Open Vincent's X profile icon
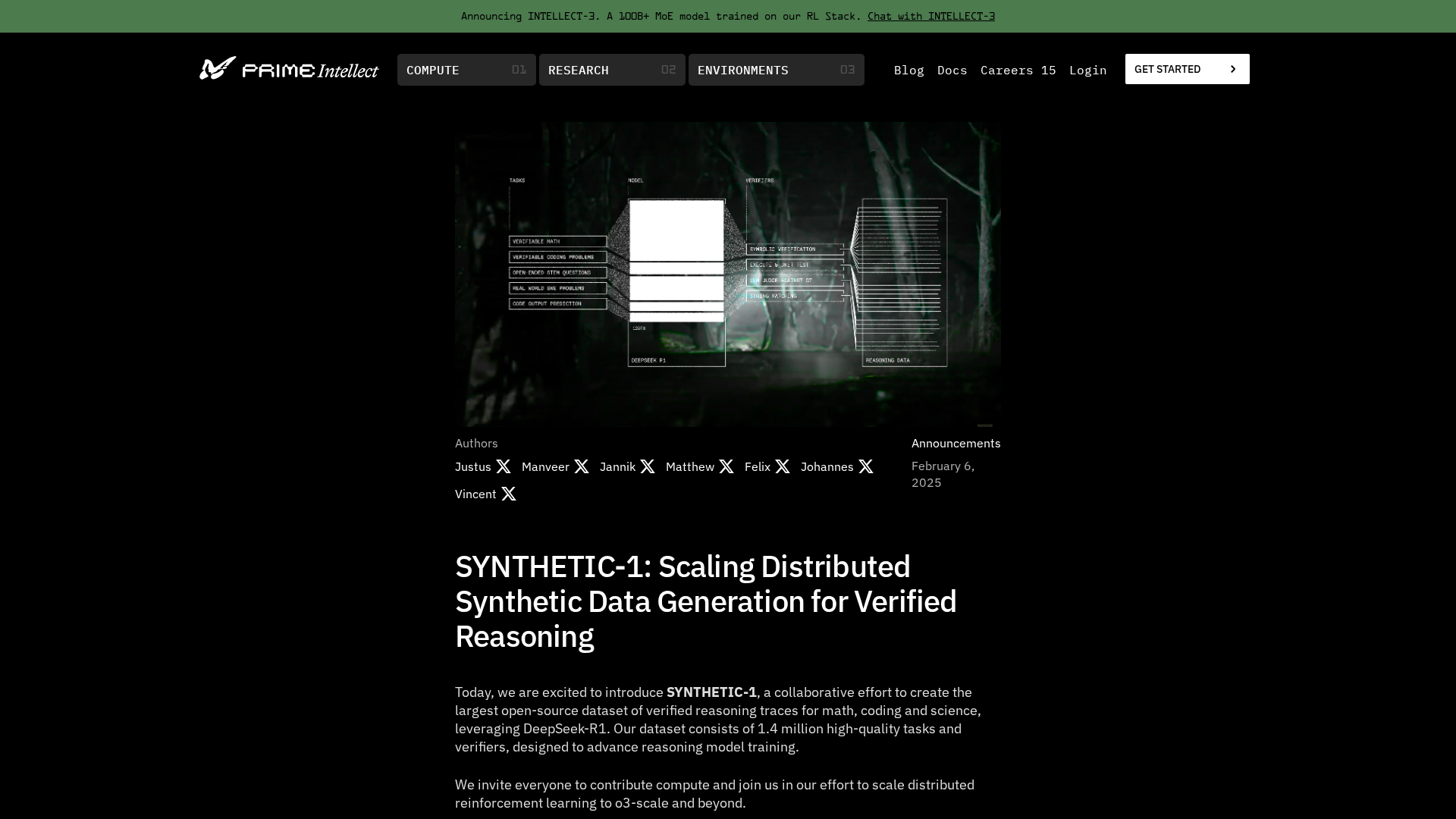 pyautogui.click(x=509, y=494)
